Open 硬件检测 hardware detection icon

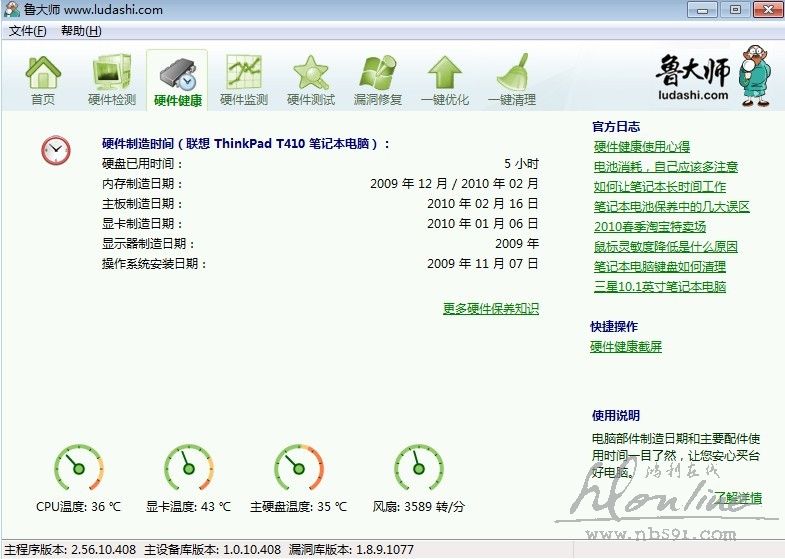pos(112,80)
